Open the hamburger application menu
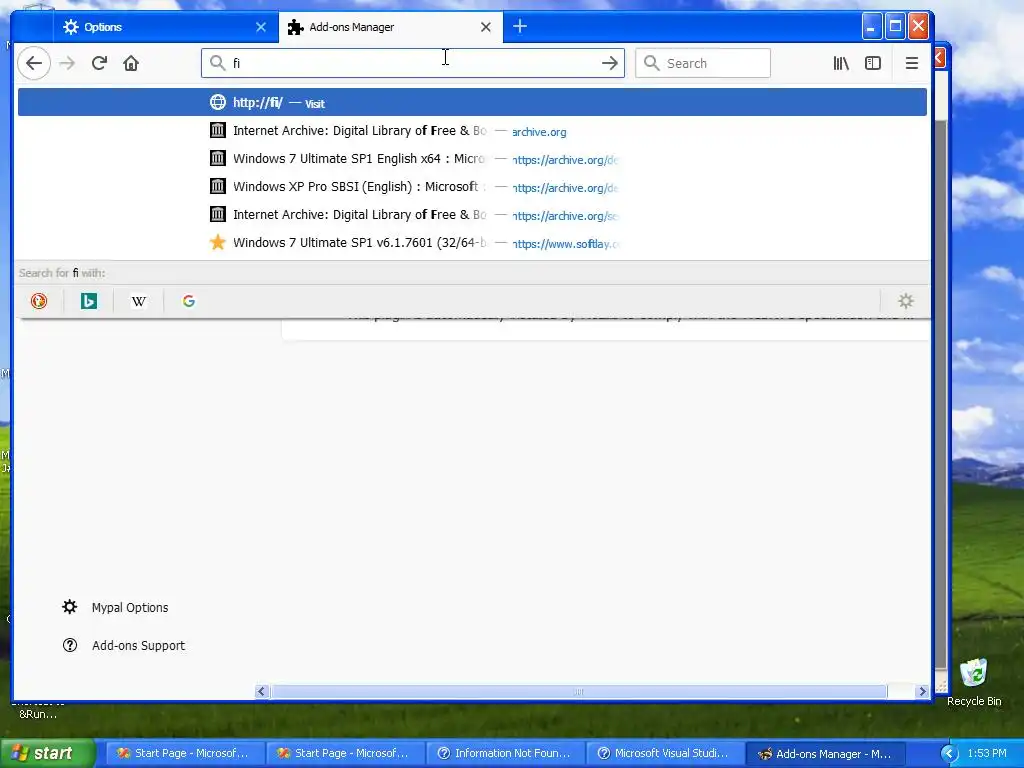This screenshot has width=1024, height=768. coord(912,63)
